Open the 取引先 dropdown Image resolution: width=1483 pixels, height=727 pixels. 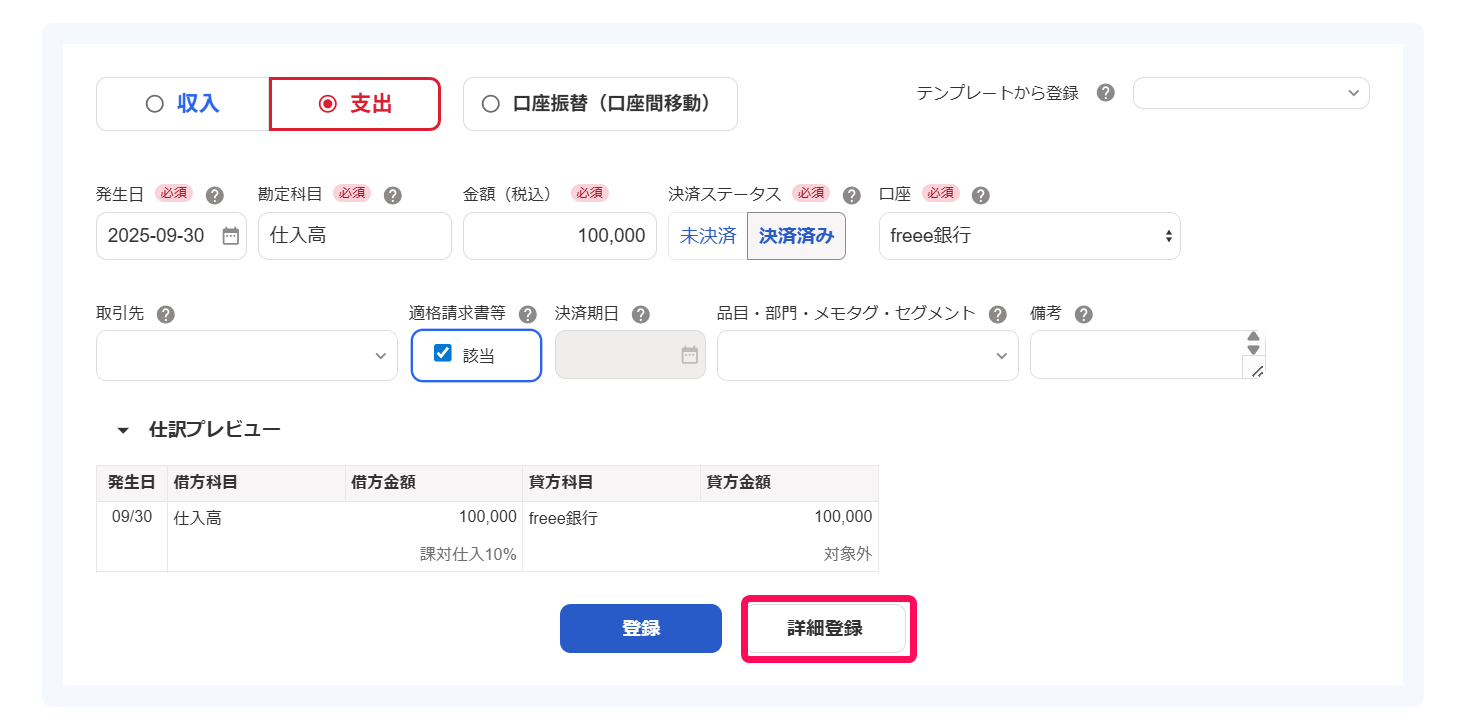tap(247, 356)
